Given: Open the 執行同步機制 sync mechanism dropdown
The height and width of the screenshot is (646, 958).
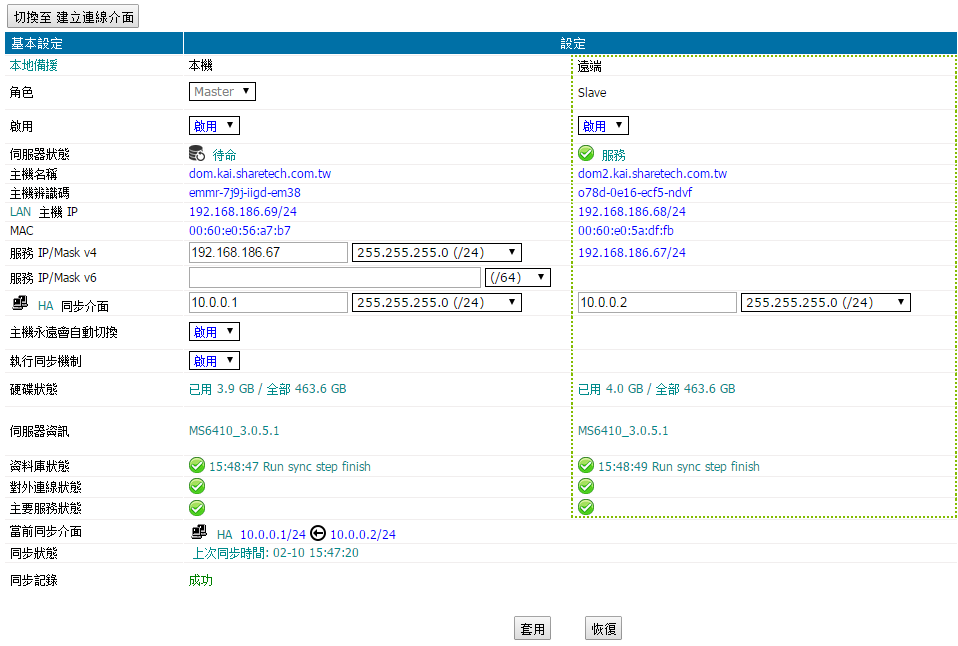Looking at the screenshot, I should (x=214, y=361).
